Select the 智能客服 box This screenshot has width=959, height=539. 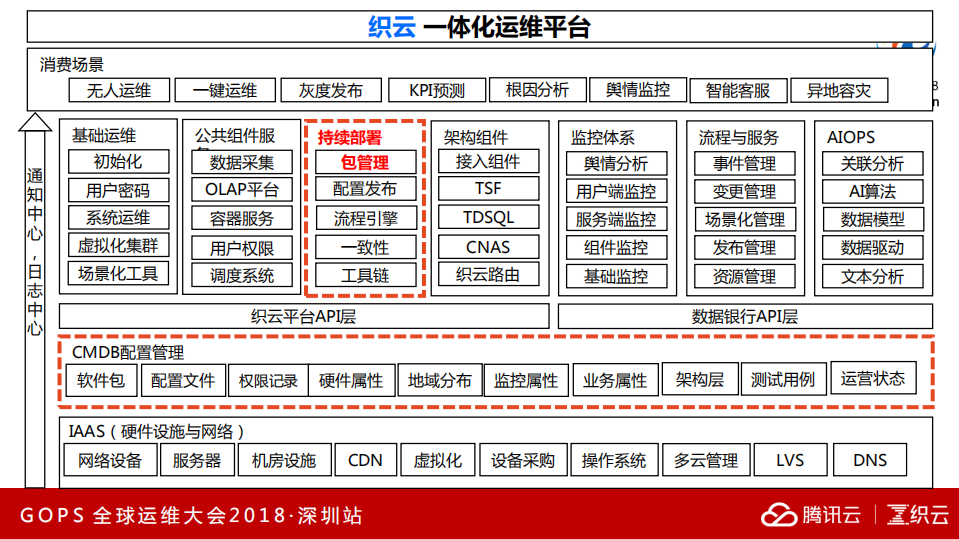click(x=738, y=91)
